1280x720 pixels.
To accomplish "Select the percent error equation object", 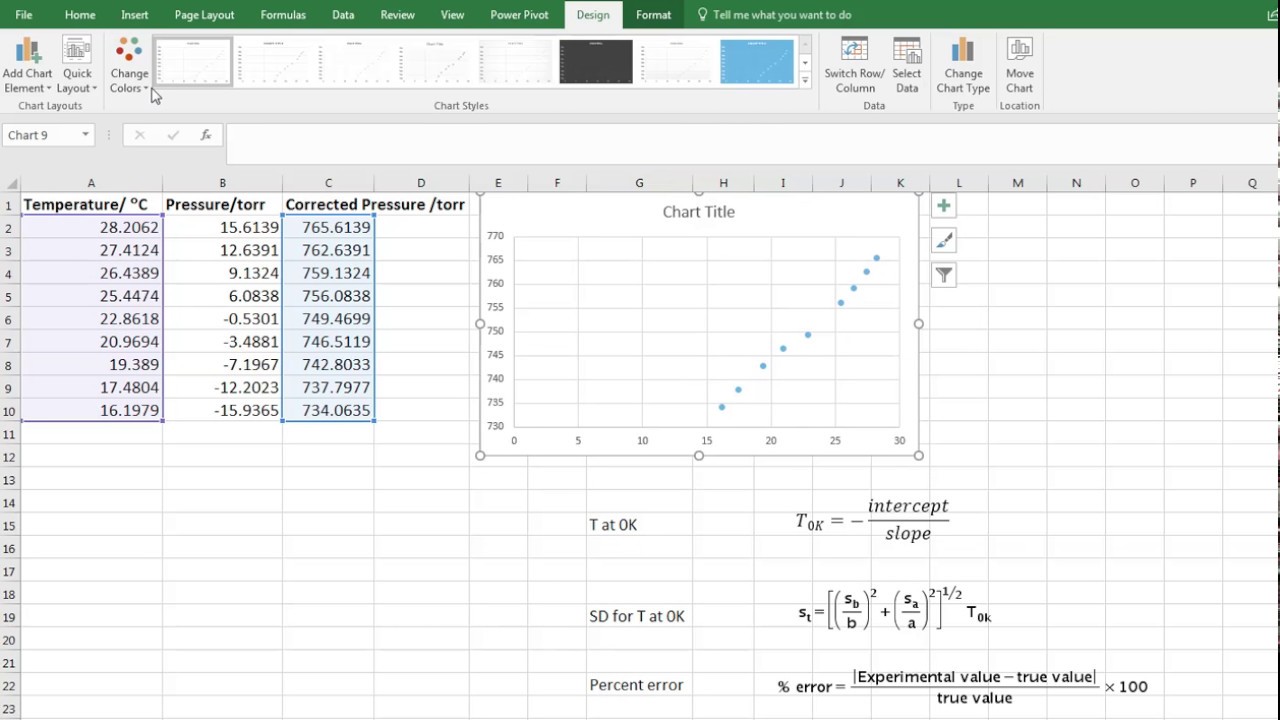I will [x=963, y=686].
